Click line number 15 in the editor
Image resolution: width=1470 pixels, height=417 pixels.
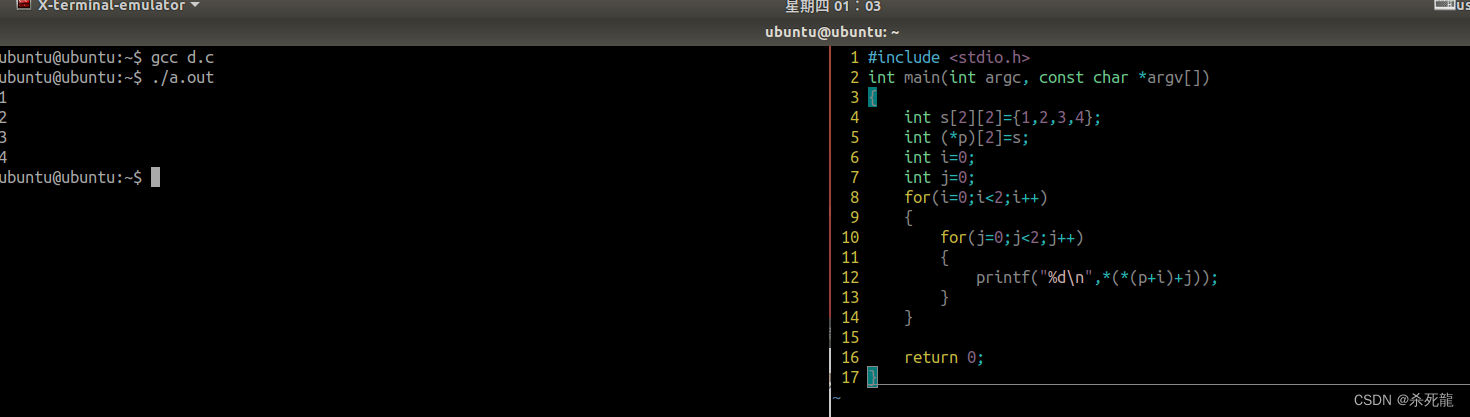pos(851,337)
